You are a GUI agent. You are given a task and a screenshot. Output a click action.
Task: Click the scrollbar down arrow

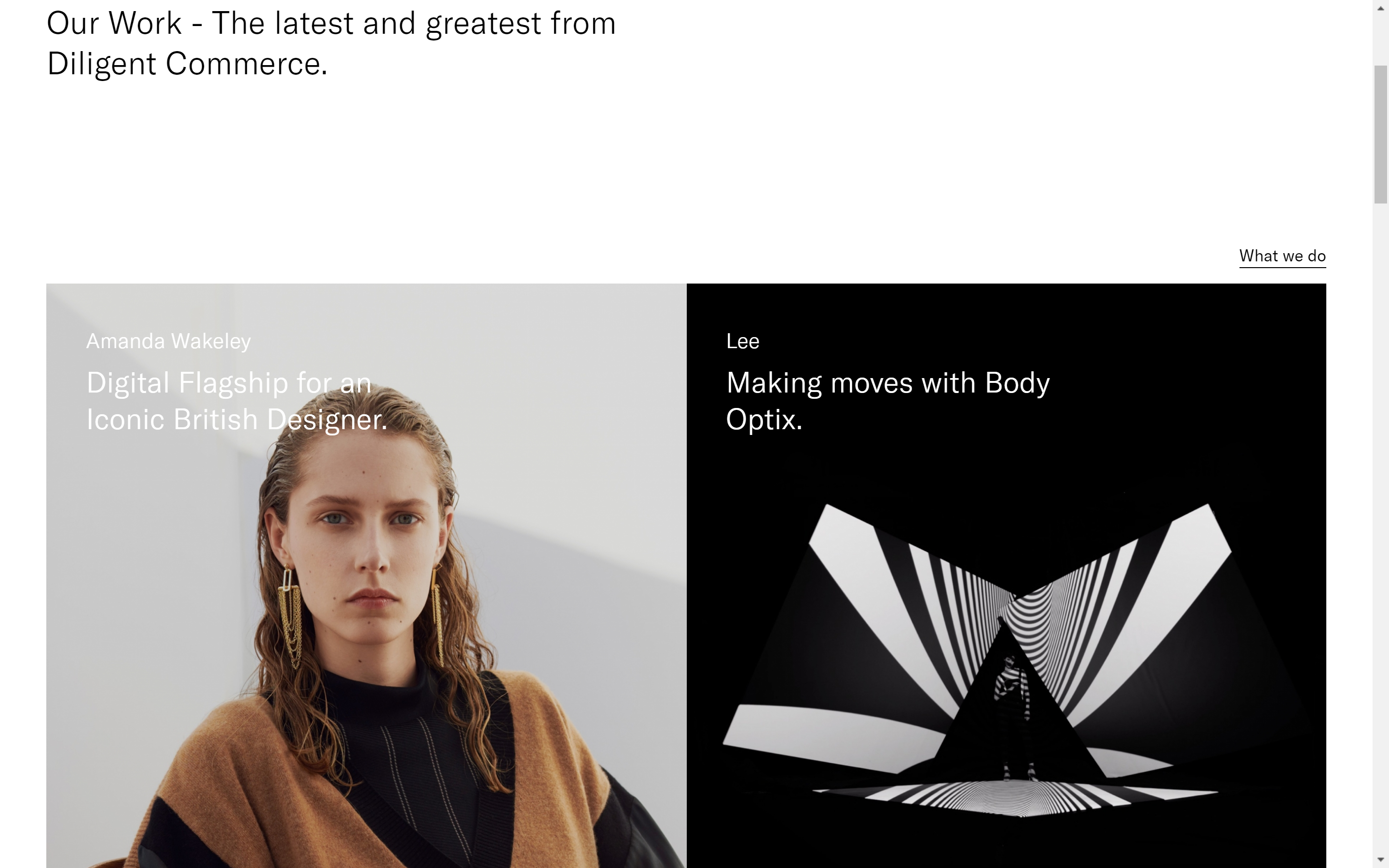click(x=1381, y=859)
